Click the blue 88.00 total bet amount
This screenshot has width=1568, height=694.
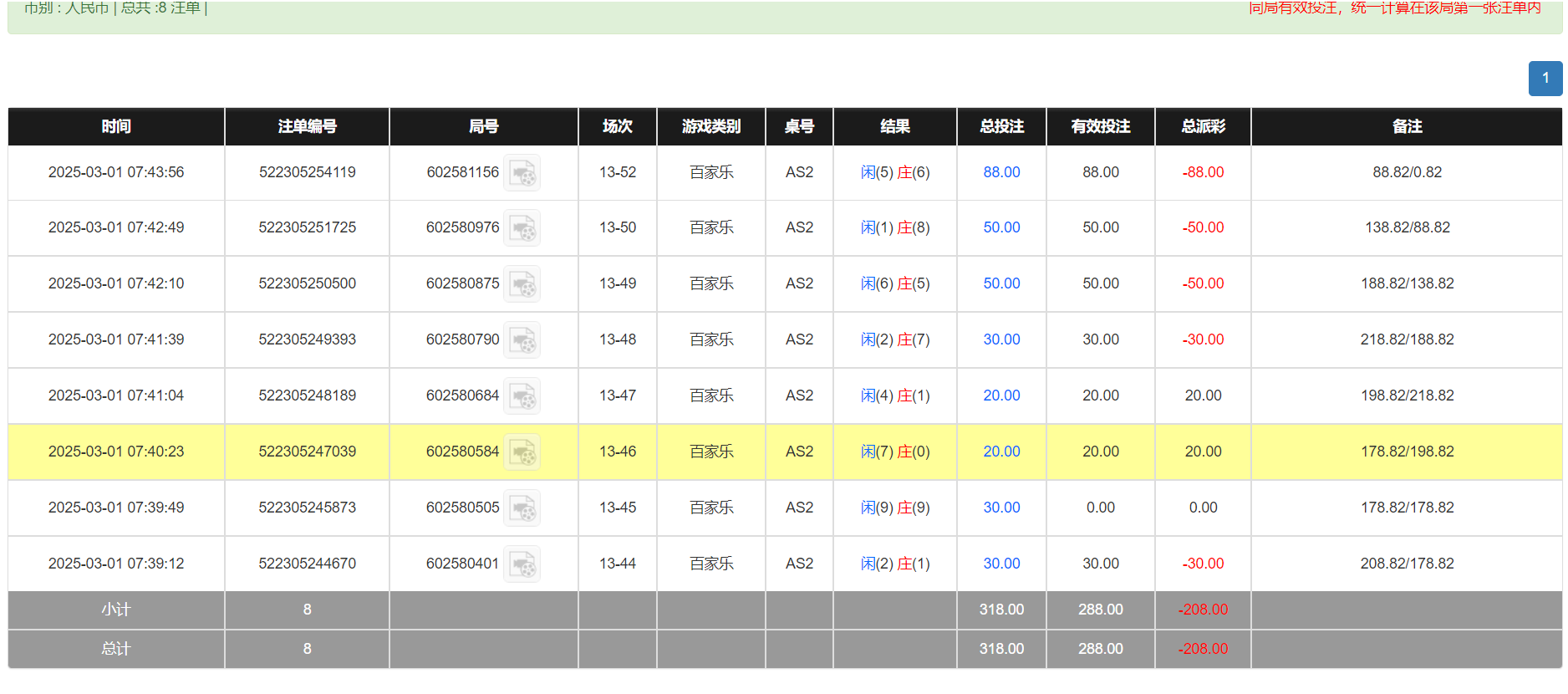tap(1001, 172)
